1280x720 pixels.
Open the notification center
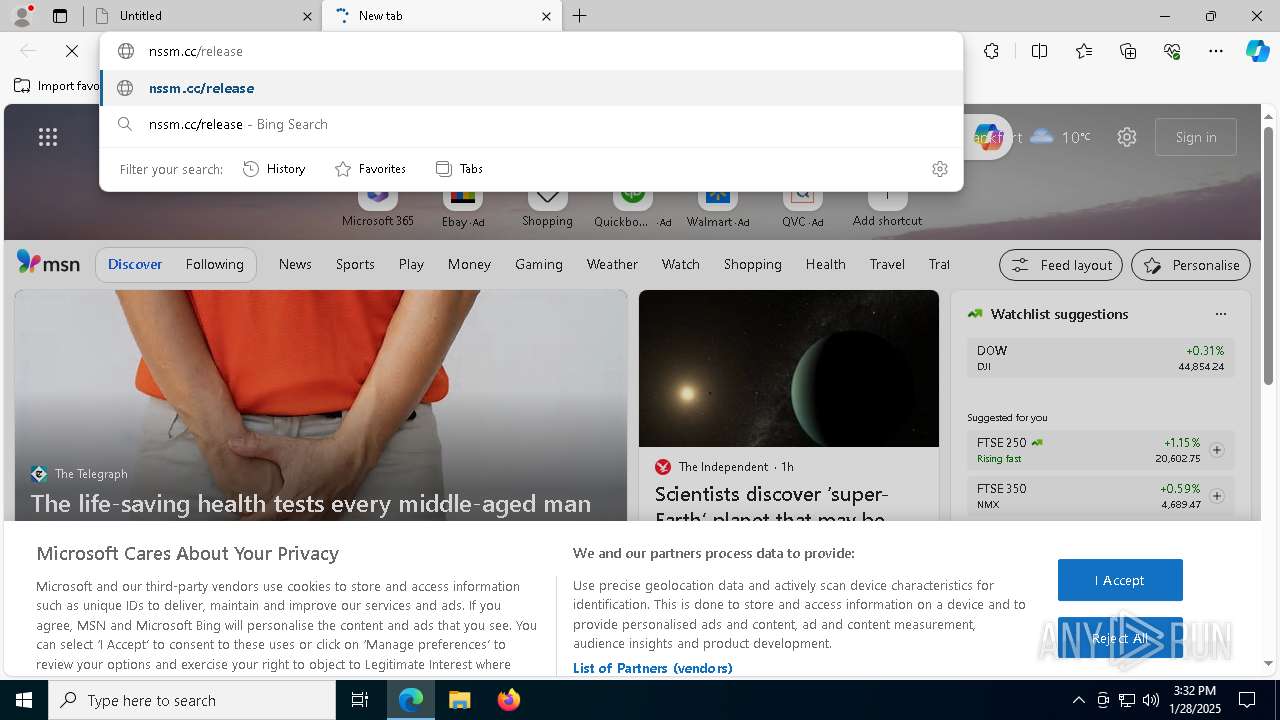[x=1247, y=700]
